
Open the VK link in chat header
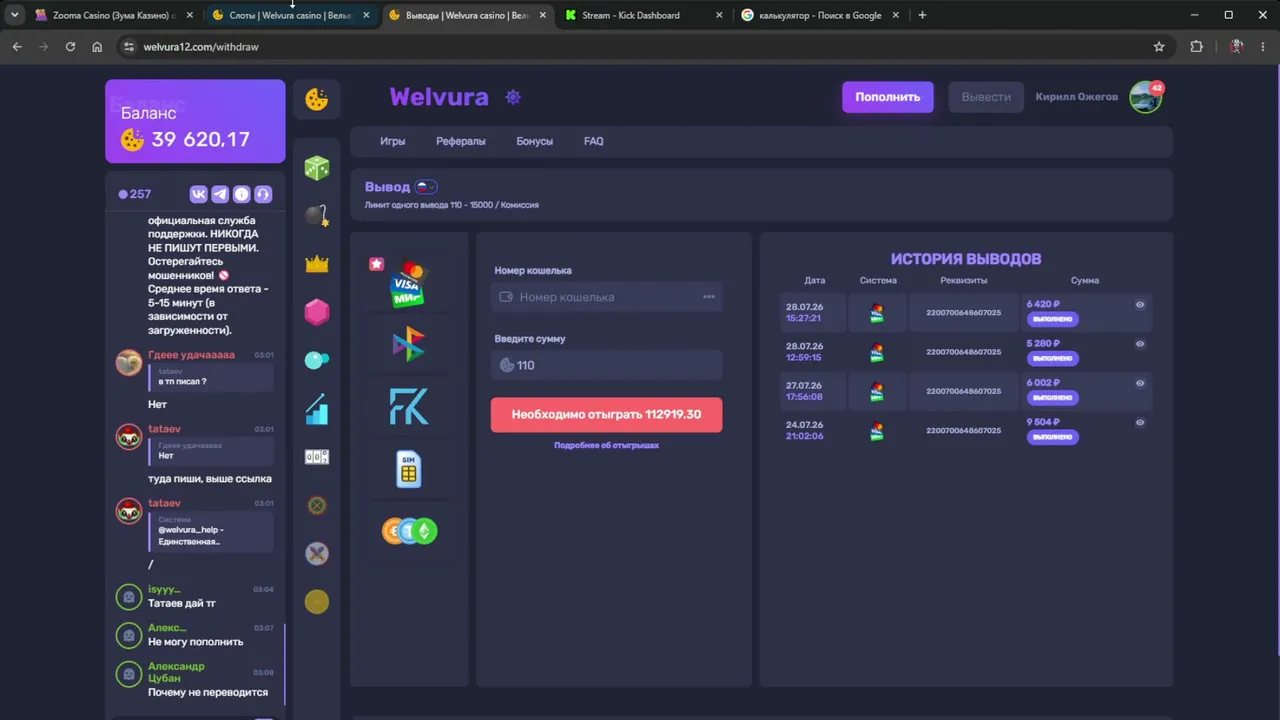pos(198,194)
